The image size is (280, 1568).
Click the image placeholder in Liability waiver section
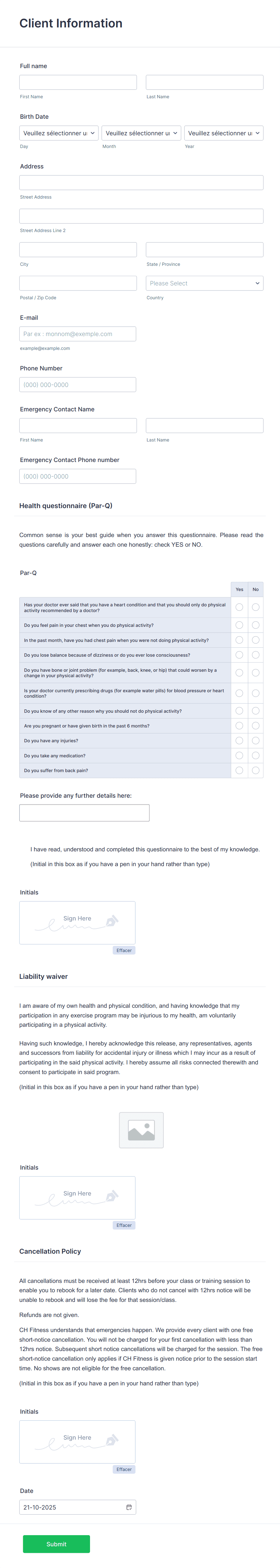pos(141,1130)
